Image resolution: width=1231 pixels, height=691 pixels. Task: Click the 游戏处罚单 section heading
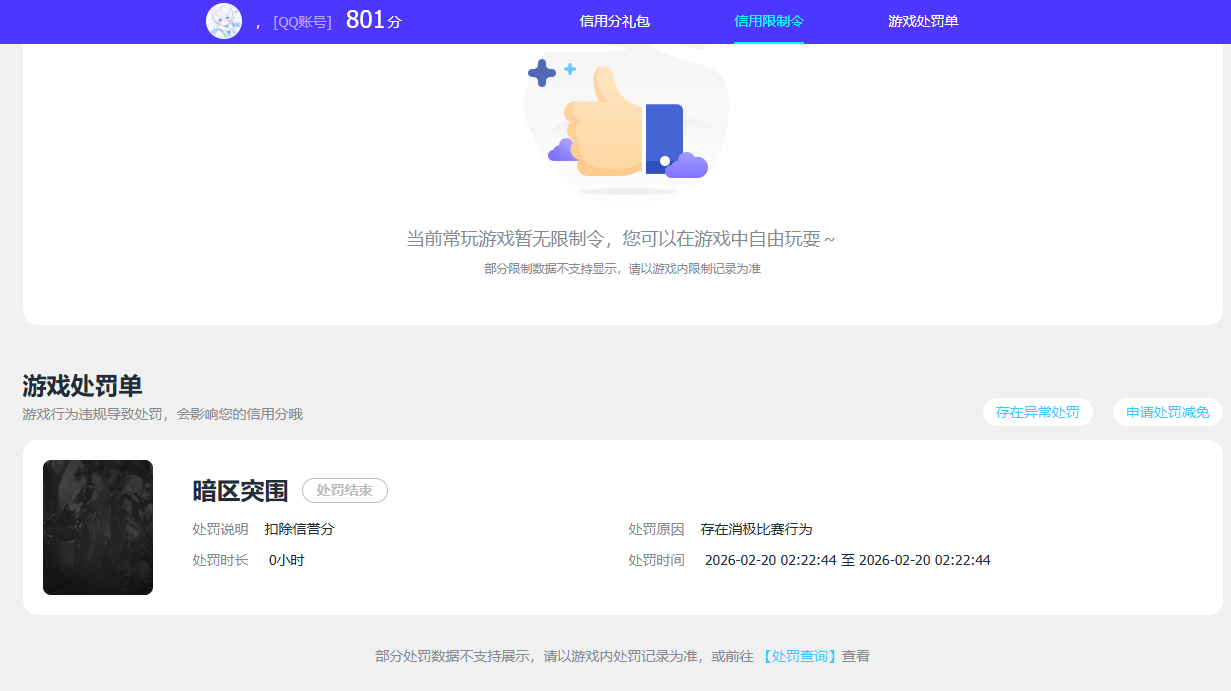(x=82, y=386)
